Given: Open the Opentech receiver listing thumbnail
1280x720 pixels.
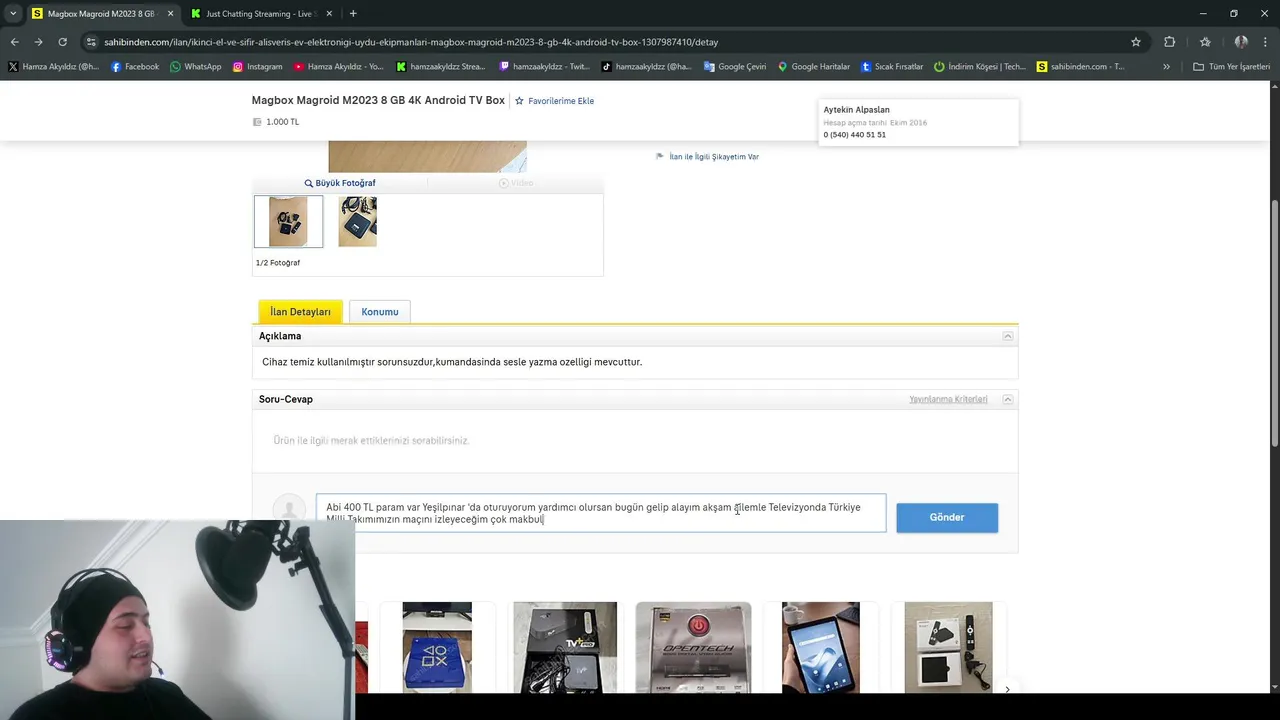Looking at the screenshot, I should tap(693, 647).
